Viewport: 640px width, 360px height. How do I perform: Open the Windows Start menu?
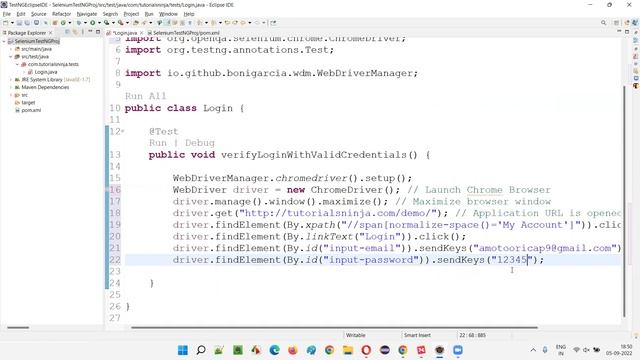183,350
